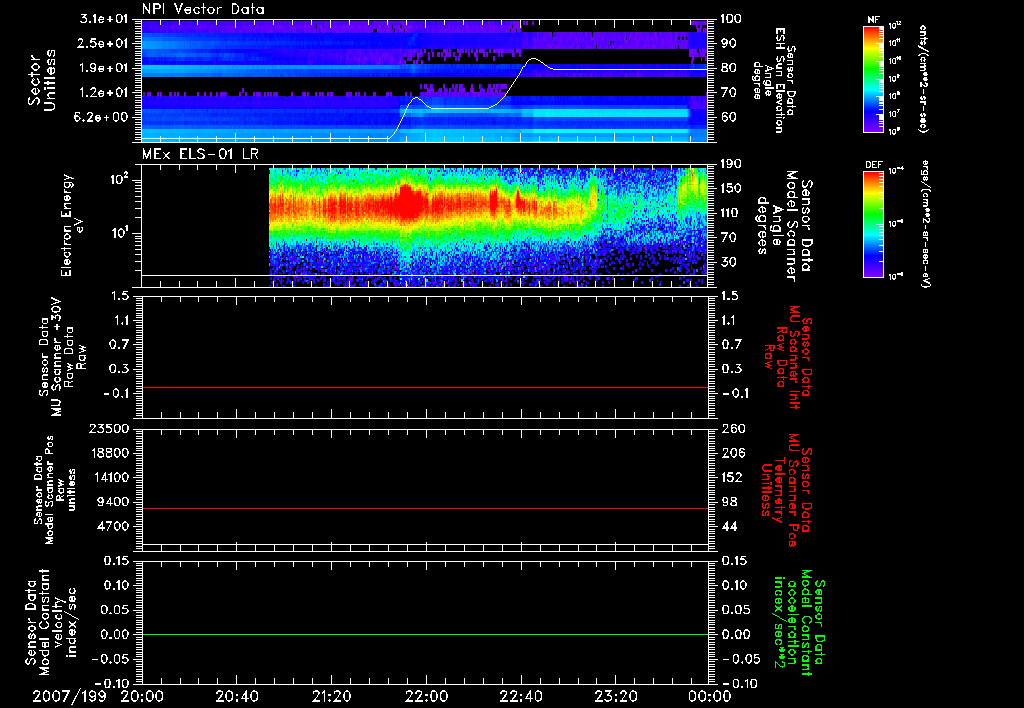Click the 2007/199 20:00 start time label

98,697
